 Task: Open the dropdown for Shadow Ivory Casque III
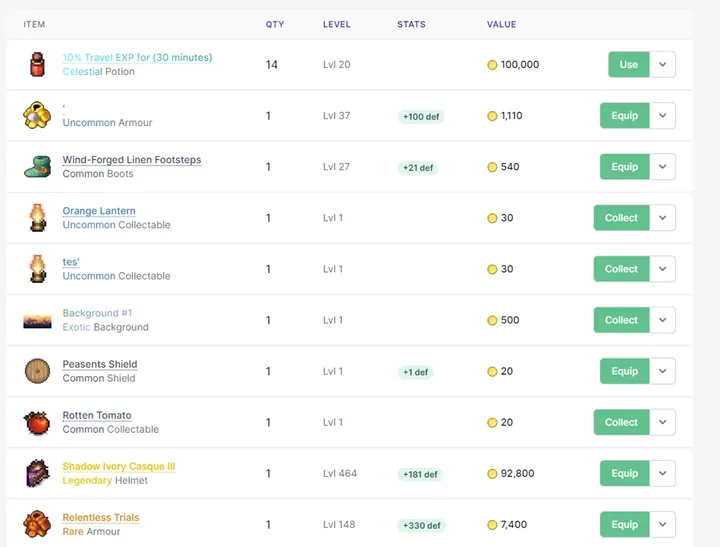[662, 473]
